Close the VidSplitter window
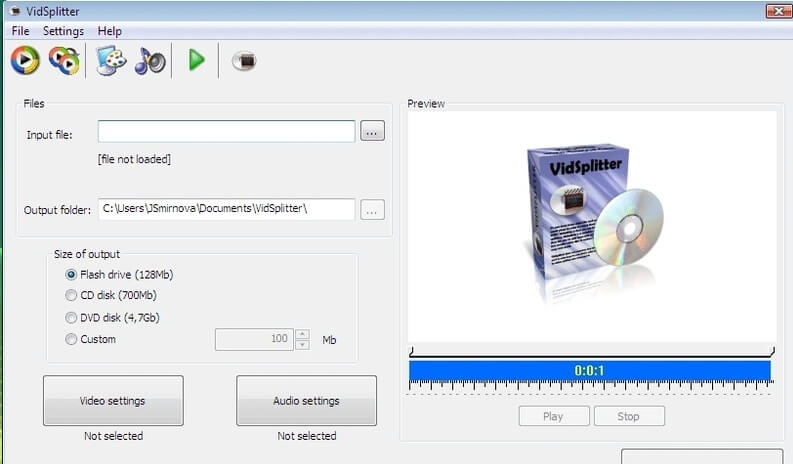The height and width of the screenshot is (464, 793). click(778, 11)
